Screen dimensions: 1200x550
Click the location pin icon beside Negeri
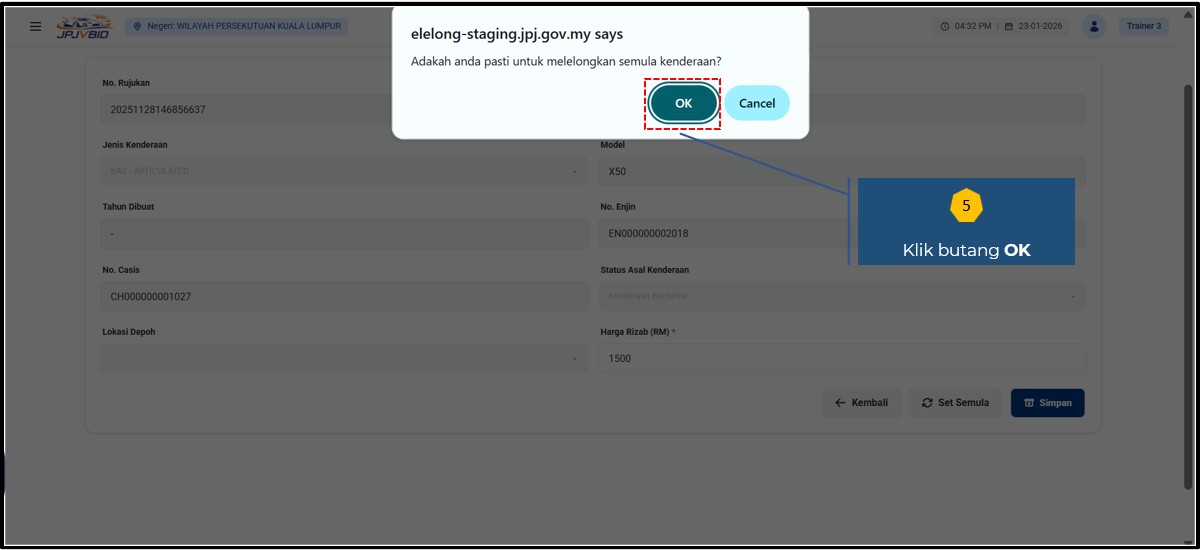[x=137, y=26]
